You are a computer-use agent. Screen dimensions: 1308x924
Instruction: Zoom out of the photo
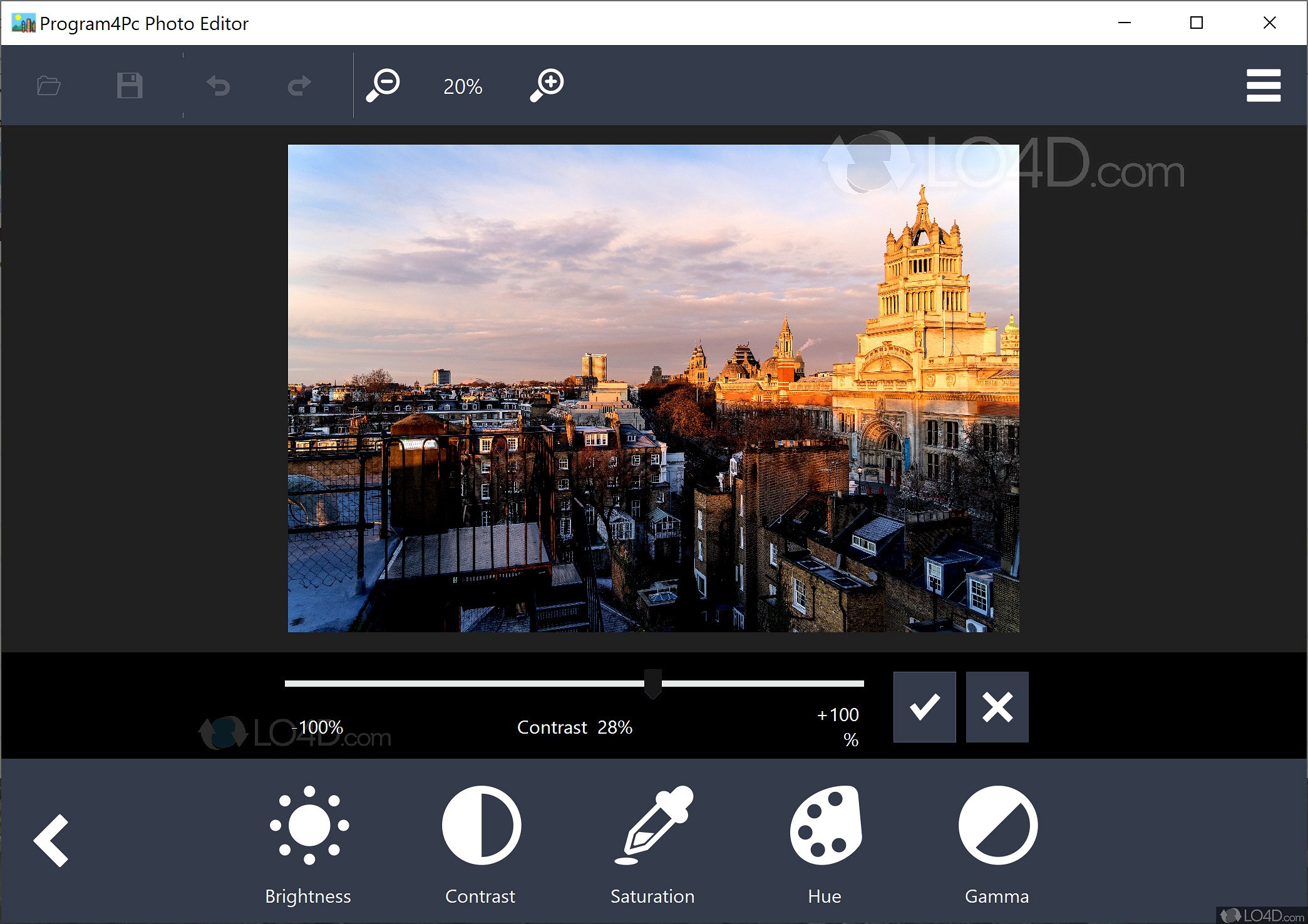click(x=384, y=85)
